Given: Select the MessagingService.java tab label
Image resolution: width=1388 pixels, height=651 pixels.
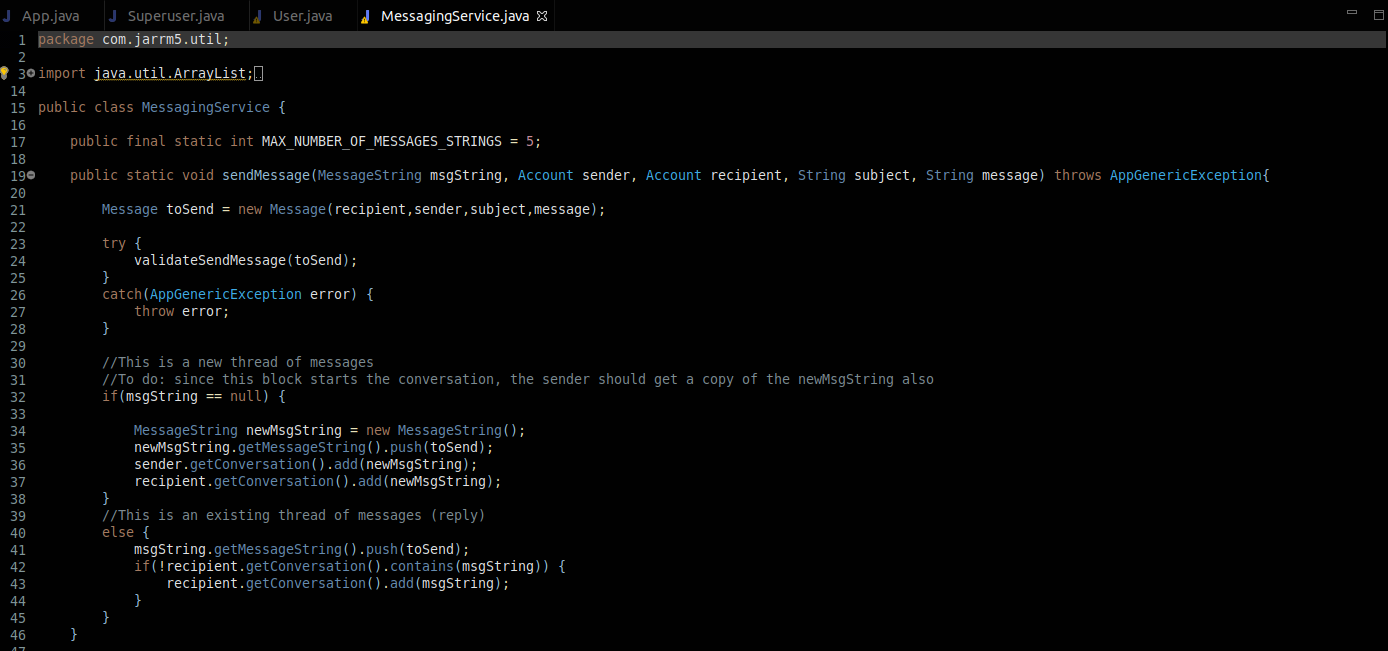Looking at the screenshot, I should [x=454, y=17].
